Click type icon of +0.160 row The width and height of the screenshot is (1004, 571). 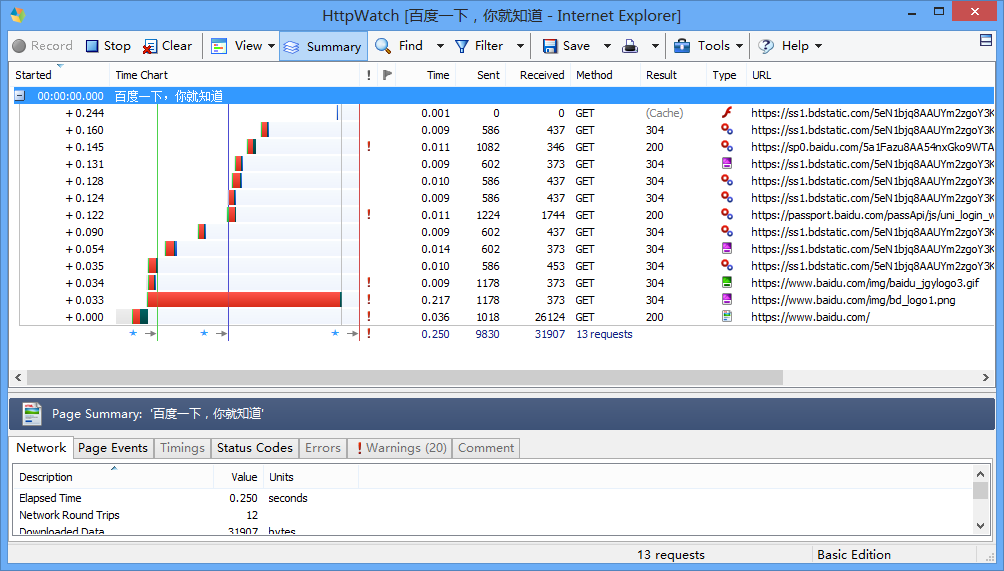(x=727, y=129)
